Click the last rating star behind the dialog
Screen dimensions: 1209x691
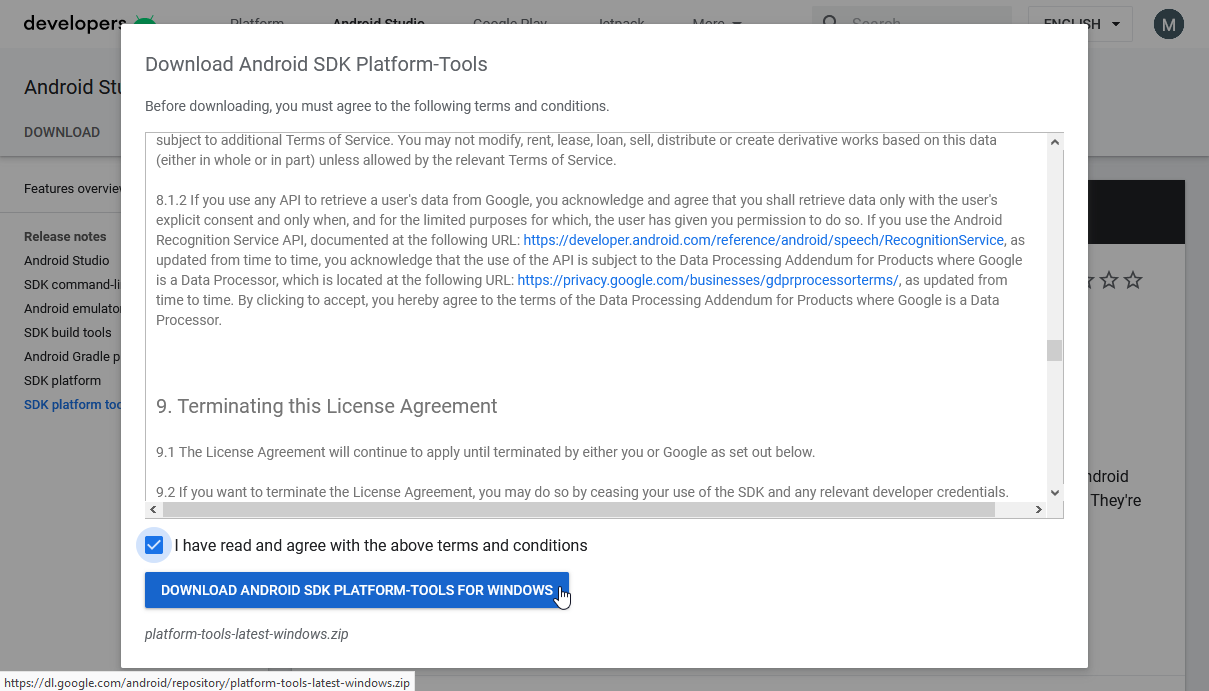click(x=1133, y=281)
